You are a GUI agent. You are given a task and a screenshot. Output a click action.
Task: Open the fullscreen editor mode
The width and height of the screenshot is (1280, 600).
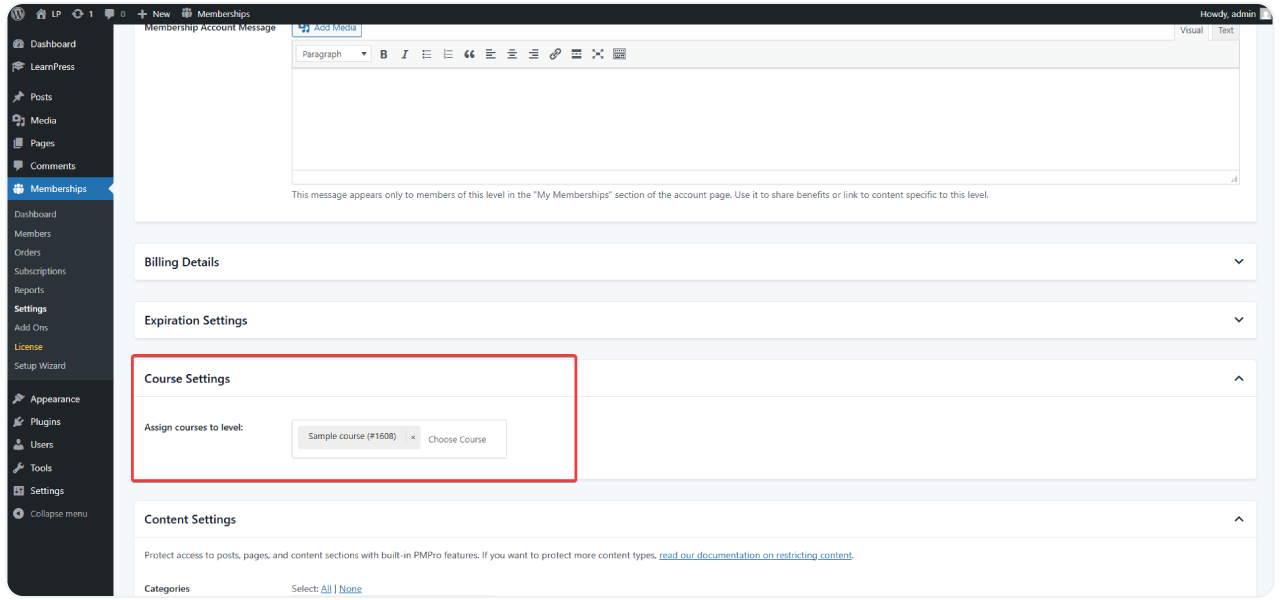(598, 54)
